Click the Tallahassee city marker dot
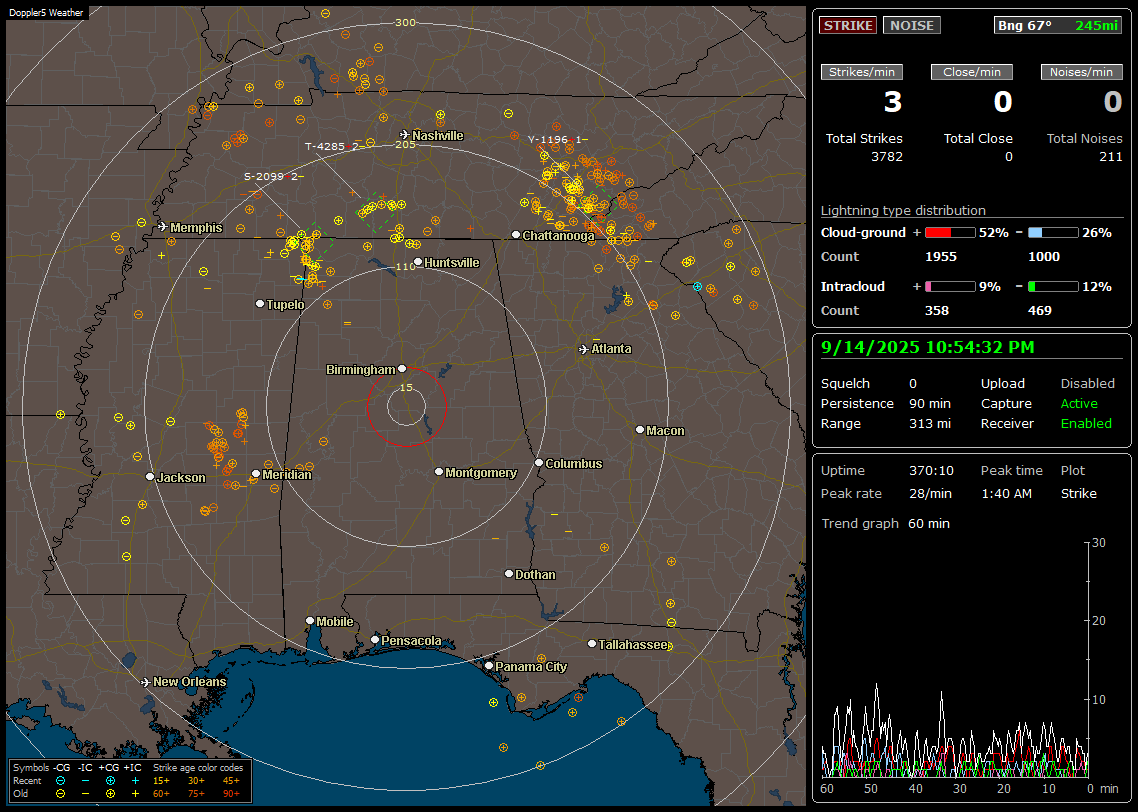This screenshot has height=812, width=1138. pos(592,644)
